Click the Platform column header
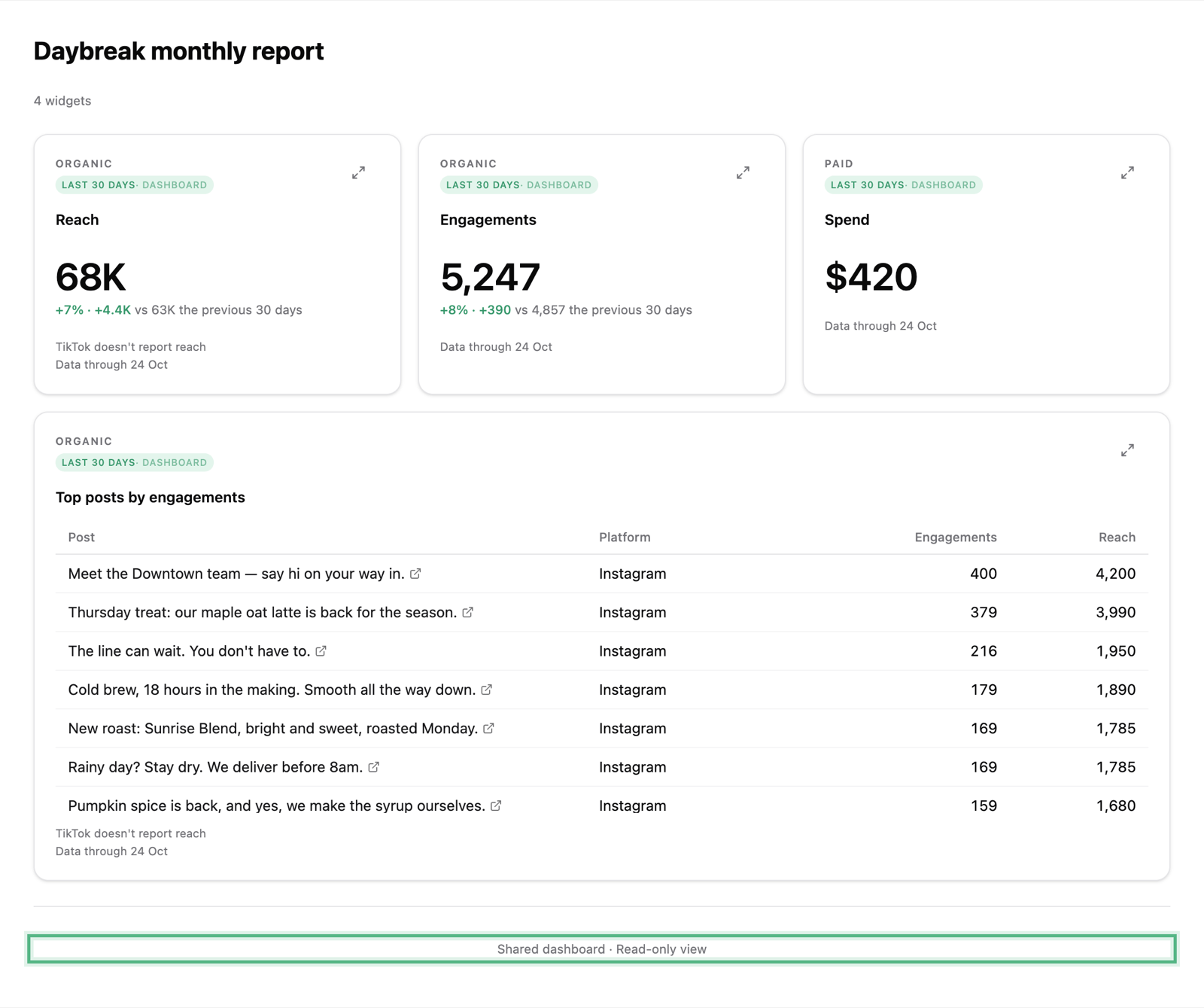Image resolution: width=1204 pixels, height=1008 pixels. coord(625,537)
